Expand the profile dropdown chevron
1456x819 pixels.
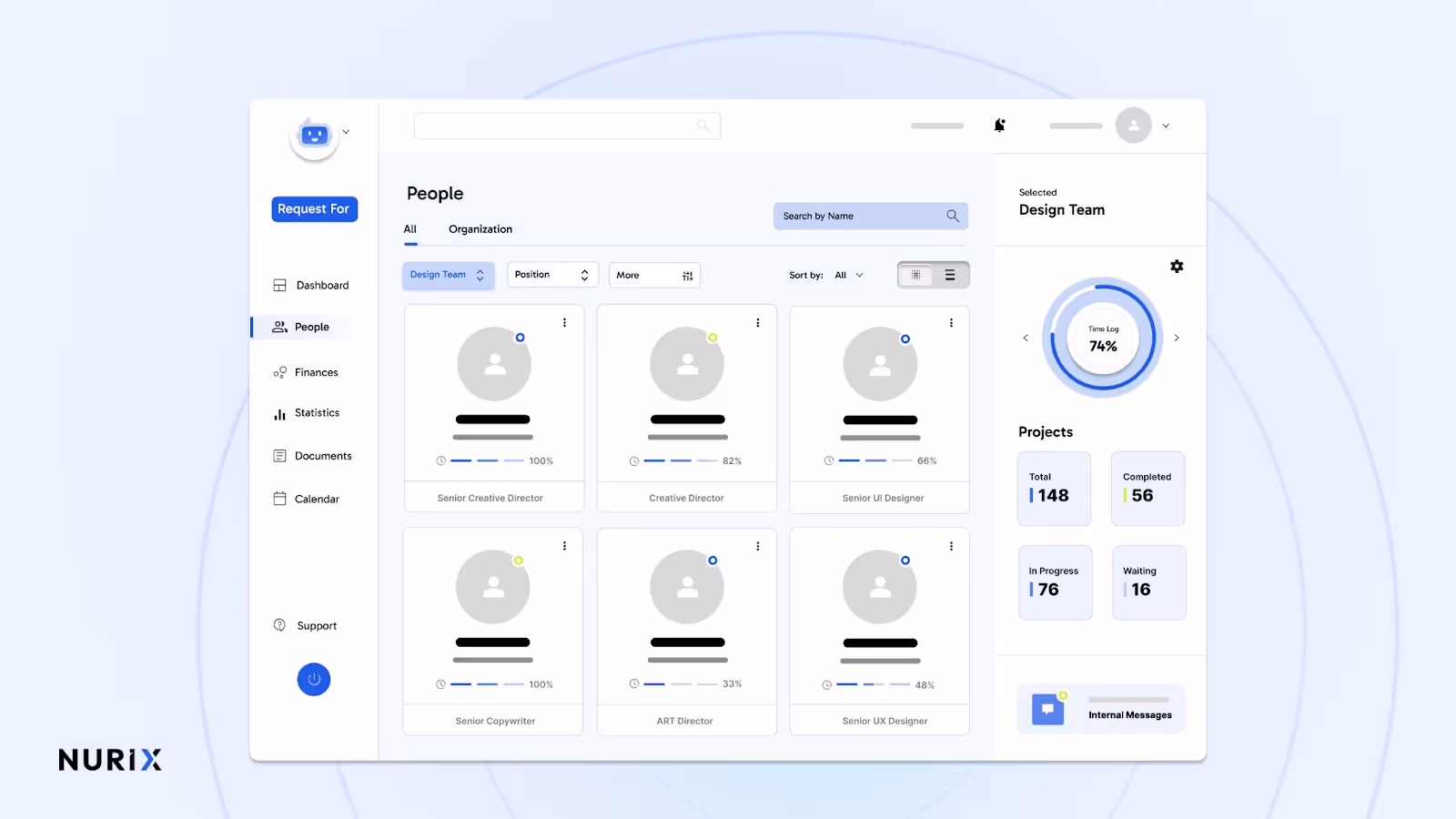(x=1166, y=126)
